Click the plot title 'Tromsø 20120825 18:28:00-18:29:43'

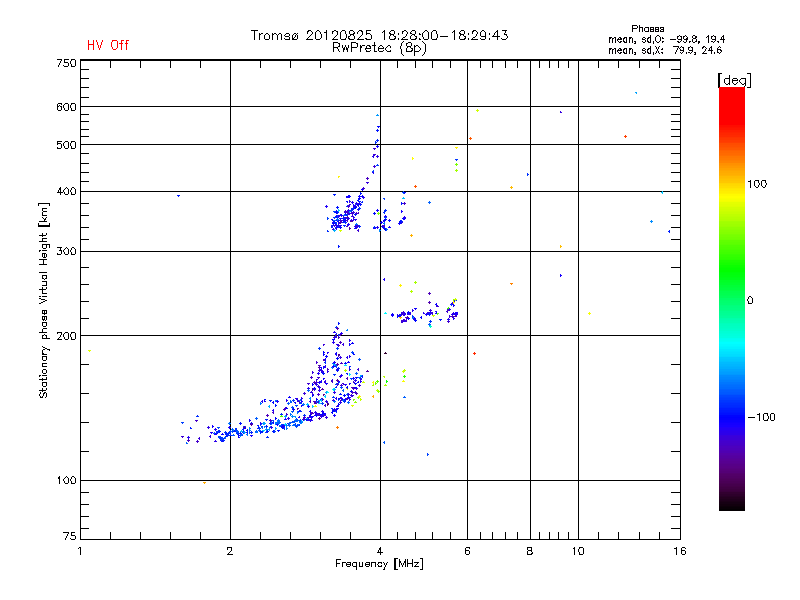[379, 35]
